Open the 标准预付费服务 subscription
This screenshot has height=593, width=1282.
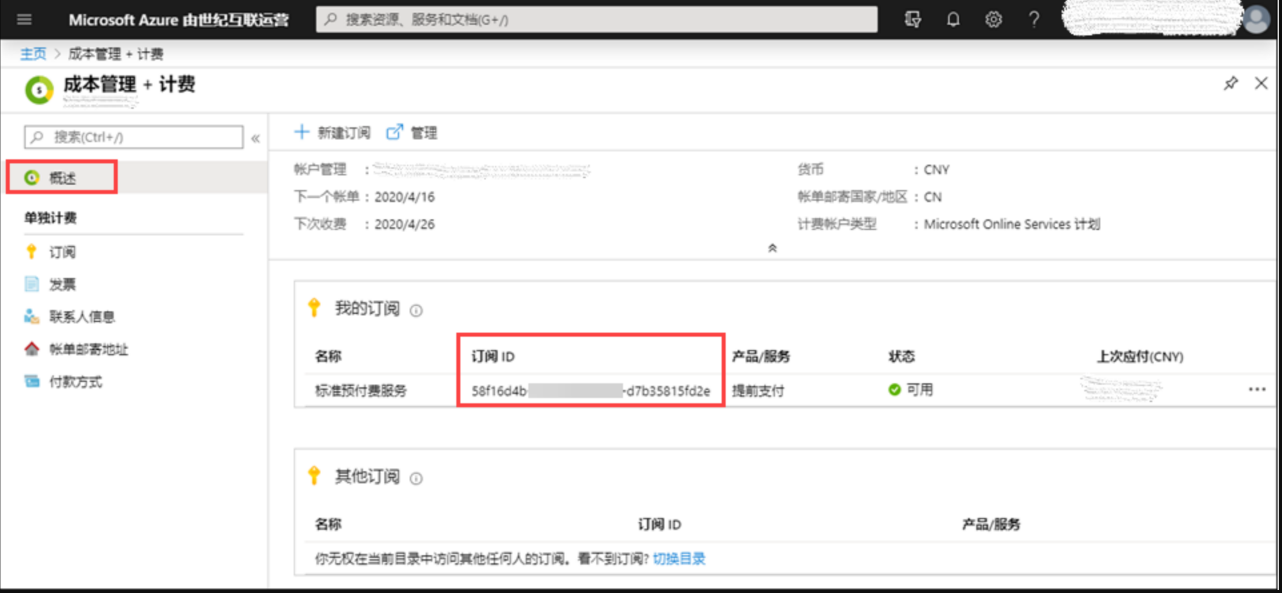click(361, 390)
